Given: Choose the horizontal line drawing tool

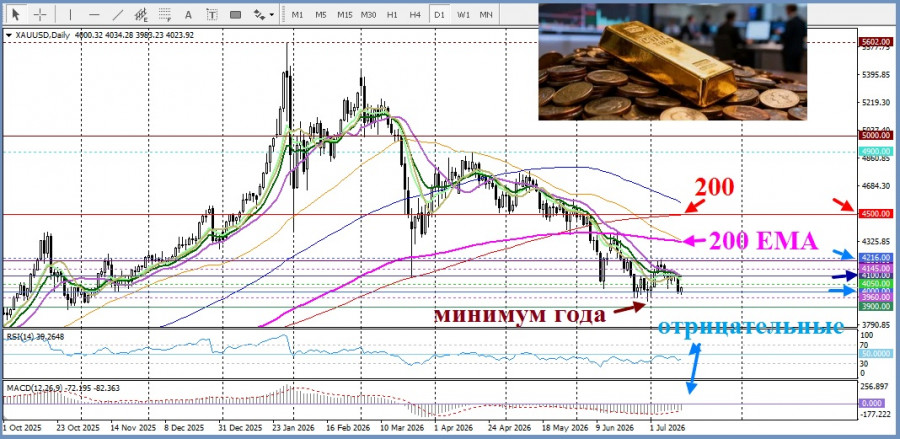Looking at the screenshot, I should [95, 14].
